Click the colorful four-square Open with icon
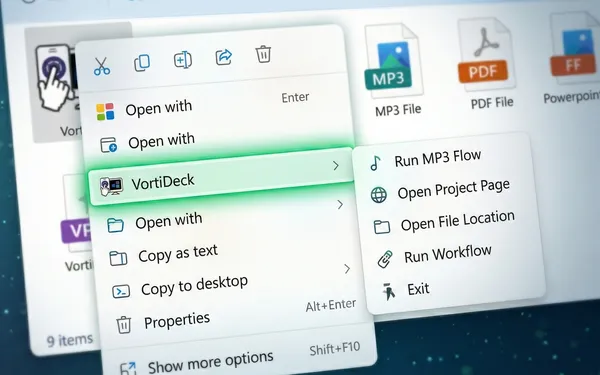Viewport: 600px width, 375px height. tap(105, 112)
